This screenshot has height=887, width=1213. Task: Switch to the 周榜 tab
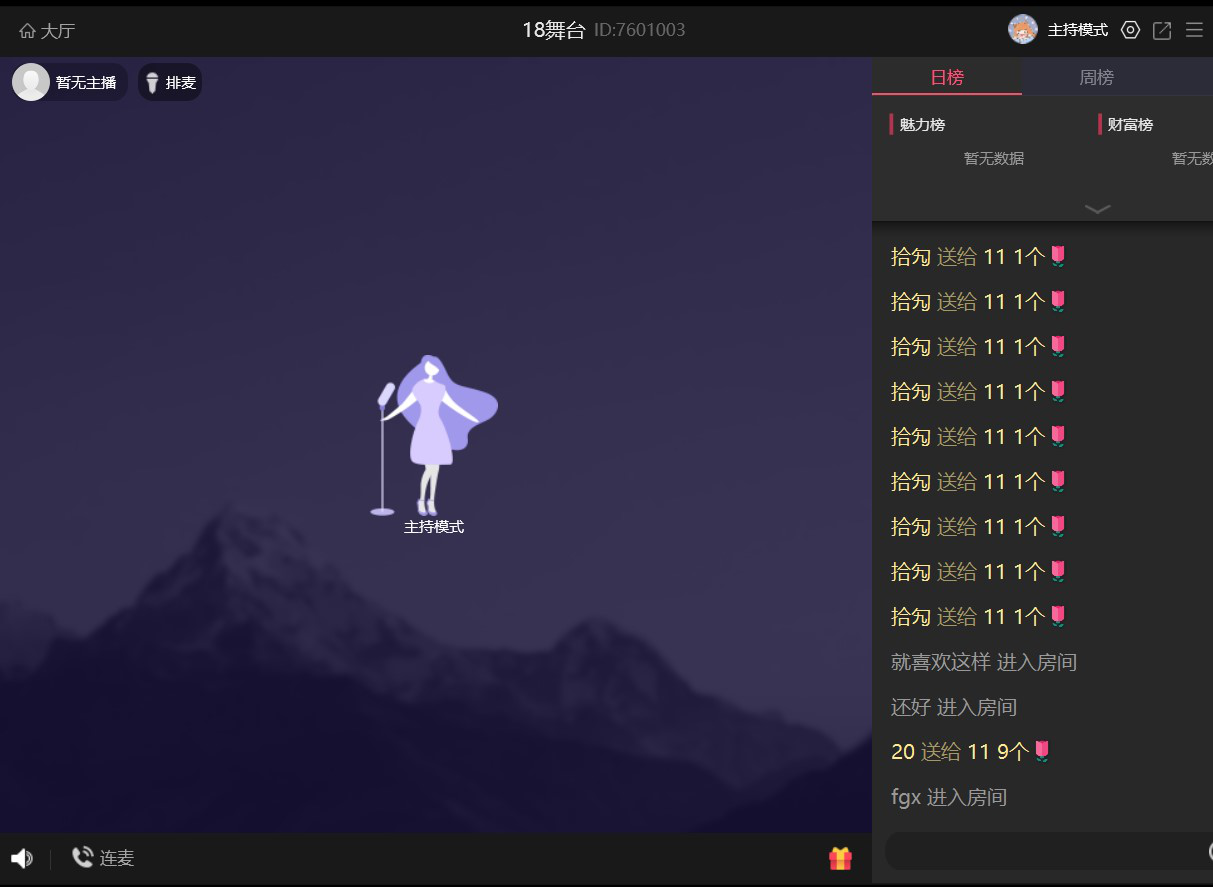1096,77
